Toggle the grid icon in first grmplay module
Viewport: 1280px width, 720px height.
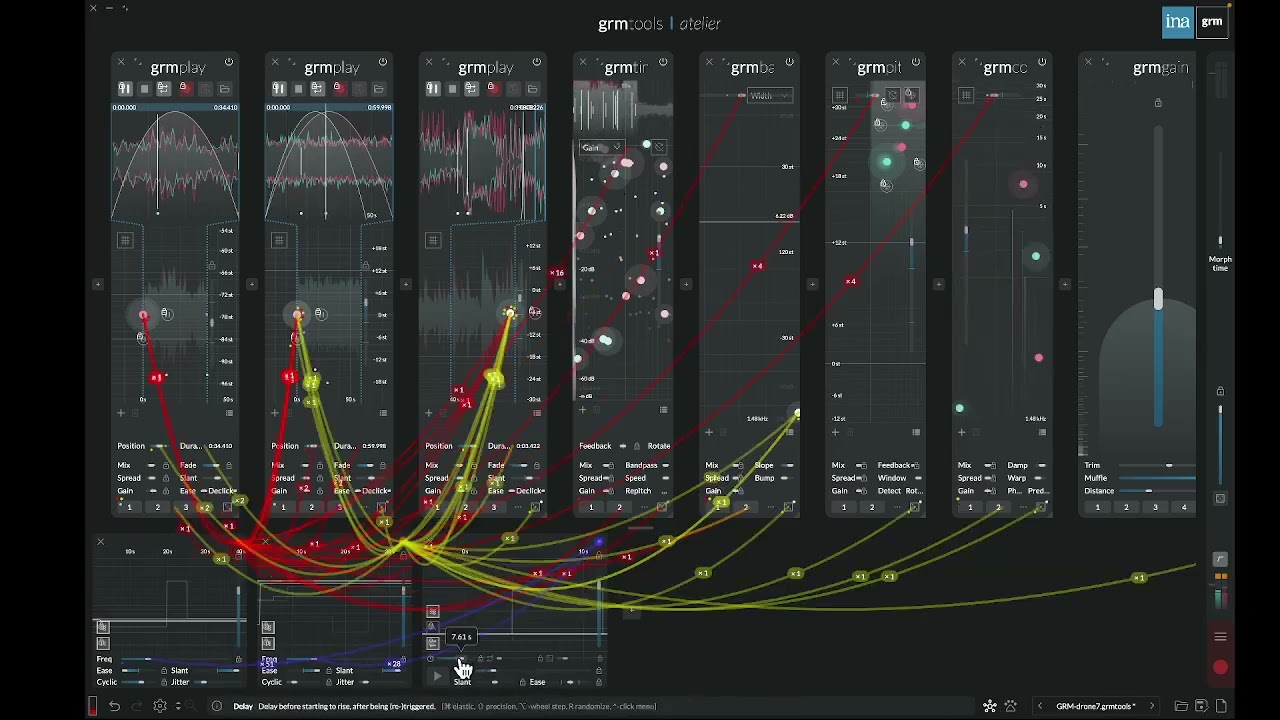[125, 240]
